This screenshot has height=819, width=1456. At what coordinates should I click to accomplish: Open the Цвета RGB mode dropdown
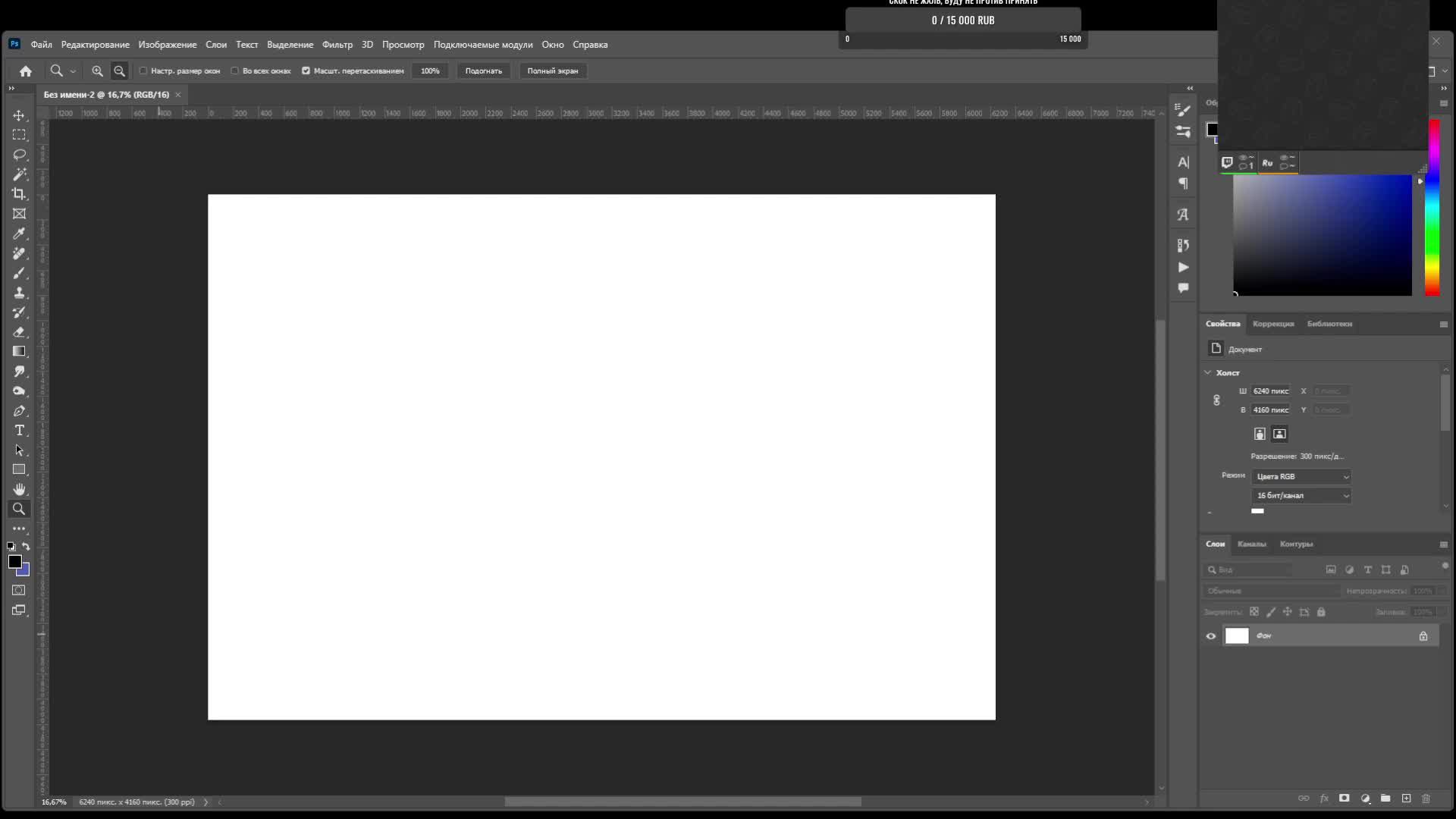[1301, 476]
